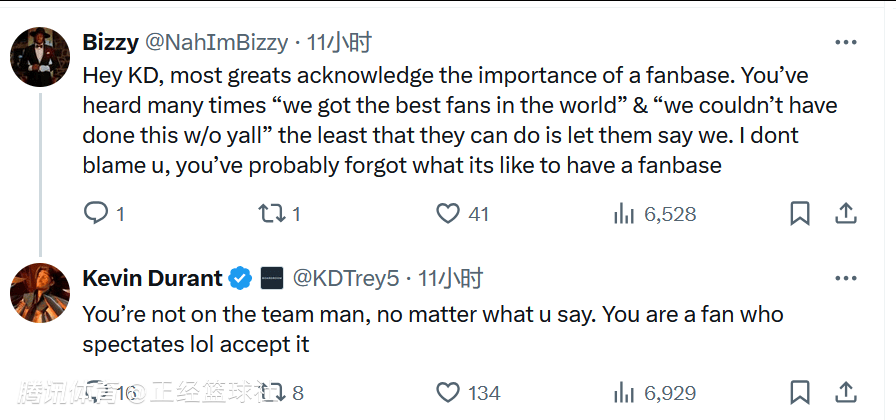Retweet Kevin Durant's reply

coord(272,393)
